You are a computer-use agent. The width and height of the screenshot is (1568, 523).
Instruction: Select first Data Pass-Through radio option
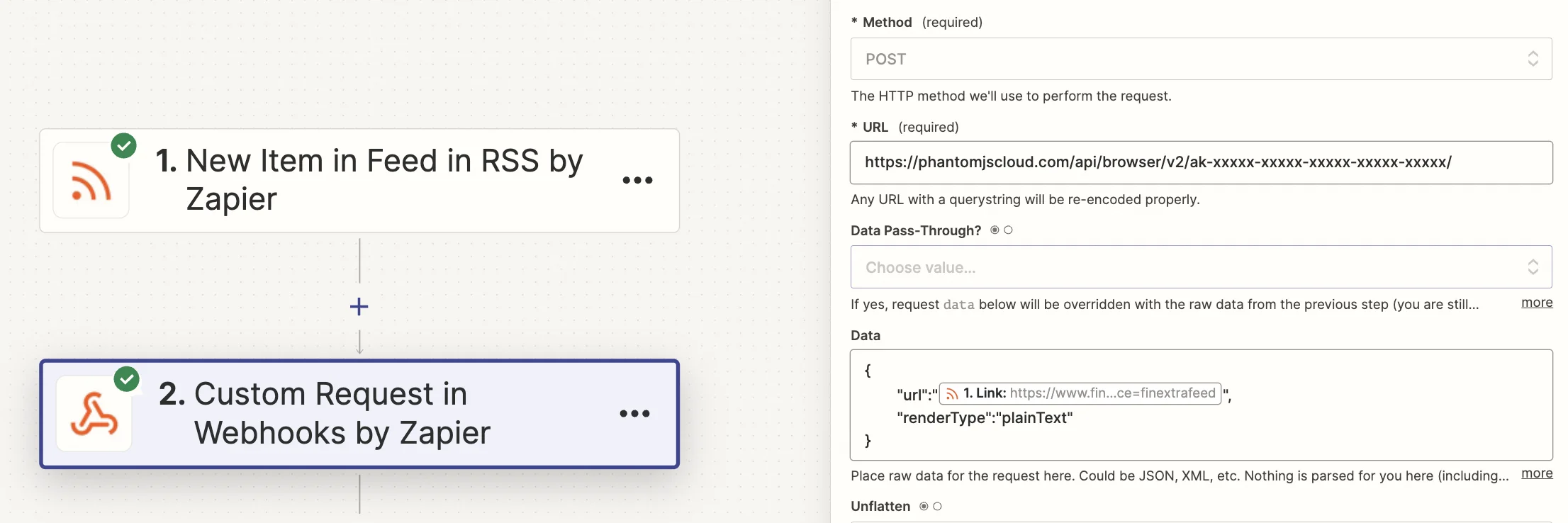click(995, 230)
